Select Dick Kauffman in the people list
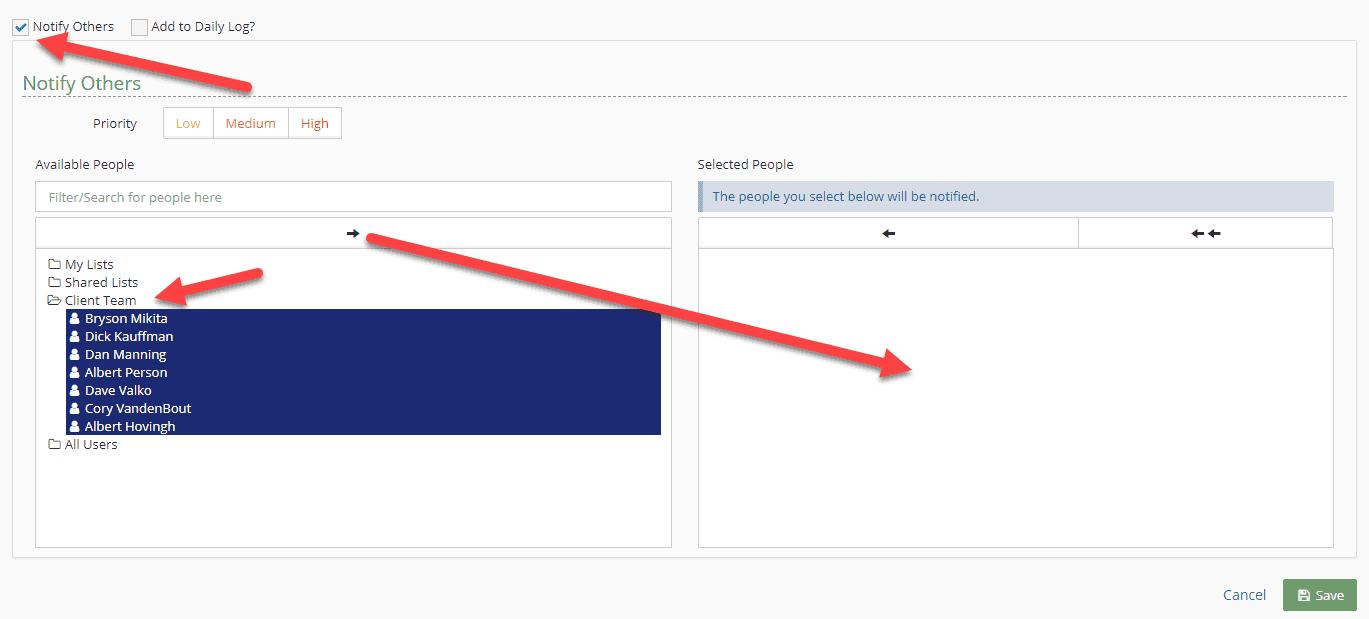 click(x=129, y=337)
